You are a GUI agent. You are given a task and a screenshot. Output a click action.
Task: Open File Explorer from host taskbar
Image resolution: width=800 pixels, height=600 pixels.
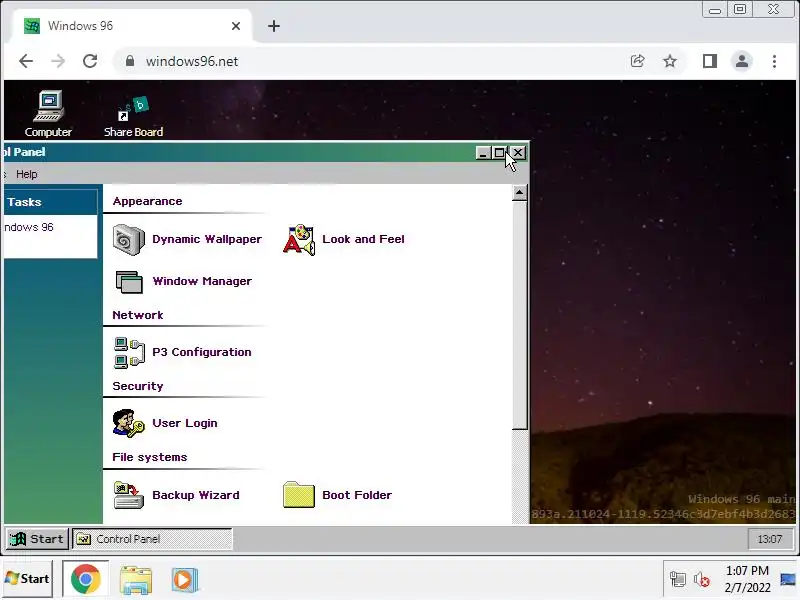[136, 580]
